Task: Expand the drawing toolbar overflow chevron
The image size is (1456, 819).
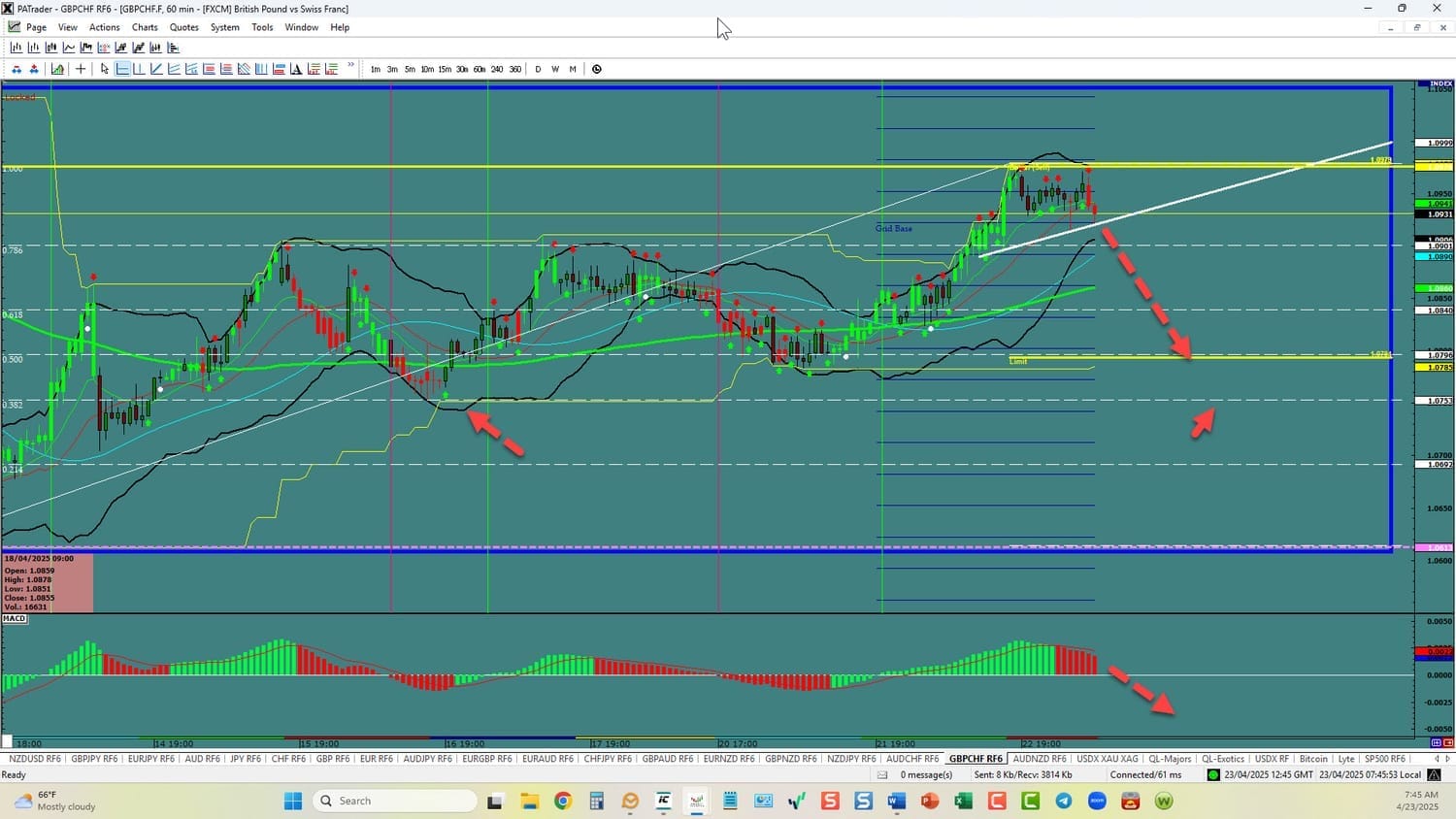Action: [350, 67]
